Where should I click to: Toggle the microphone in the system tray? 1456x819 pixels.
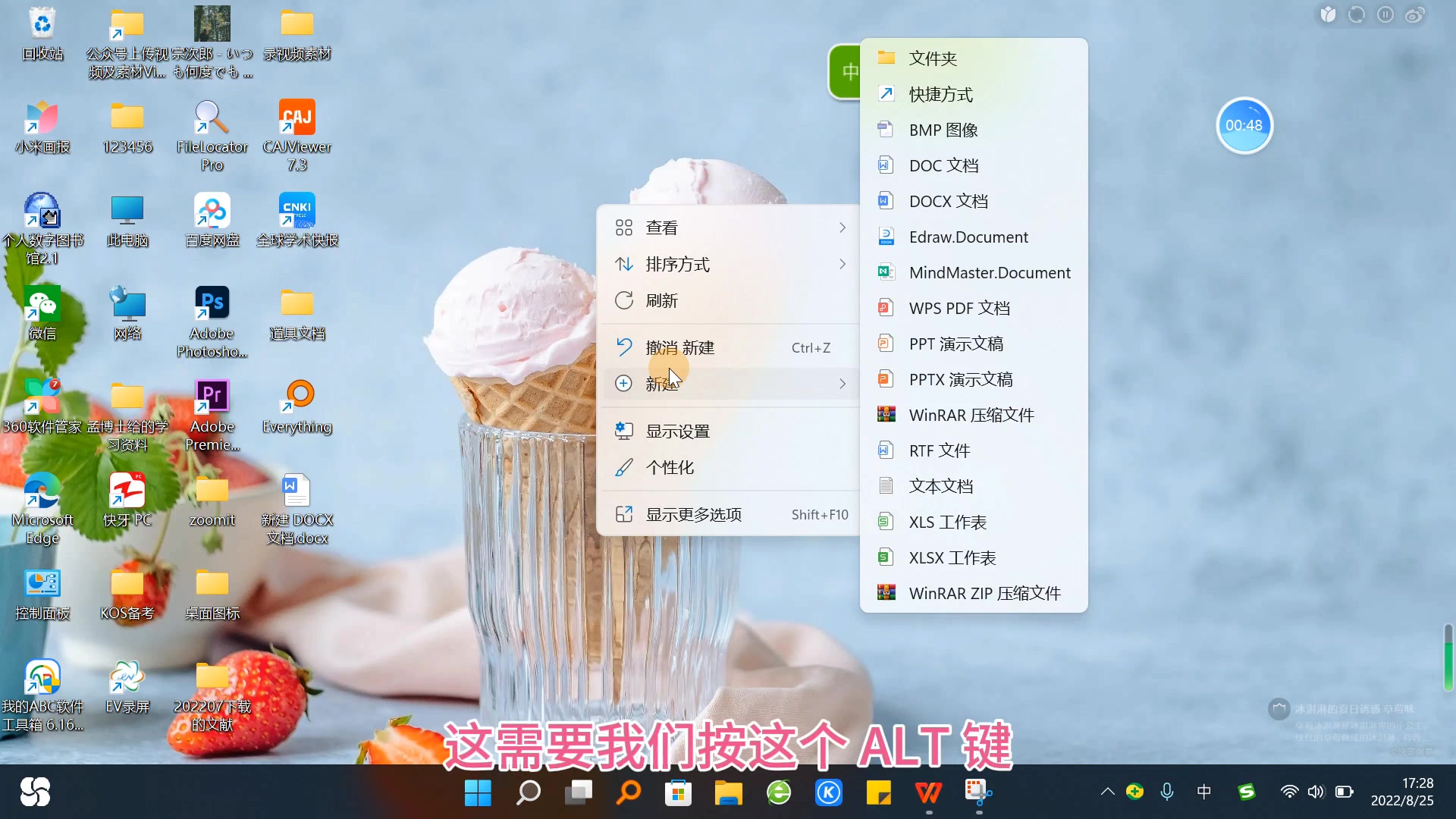point(1166,792)
